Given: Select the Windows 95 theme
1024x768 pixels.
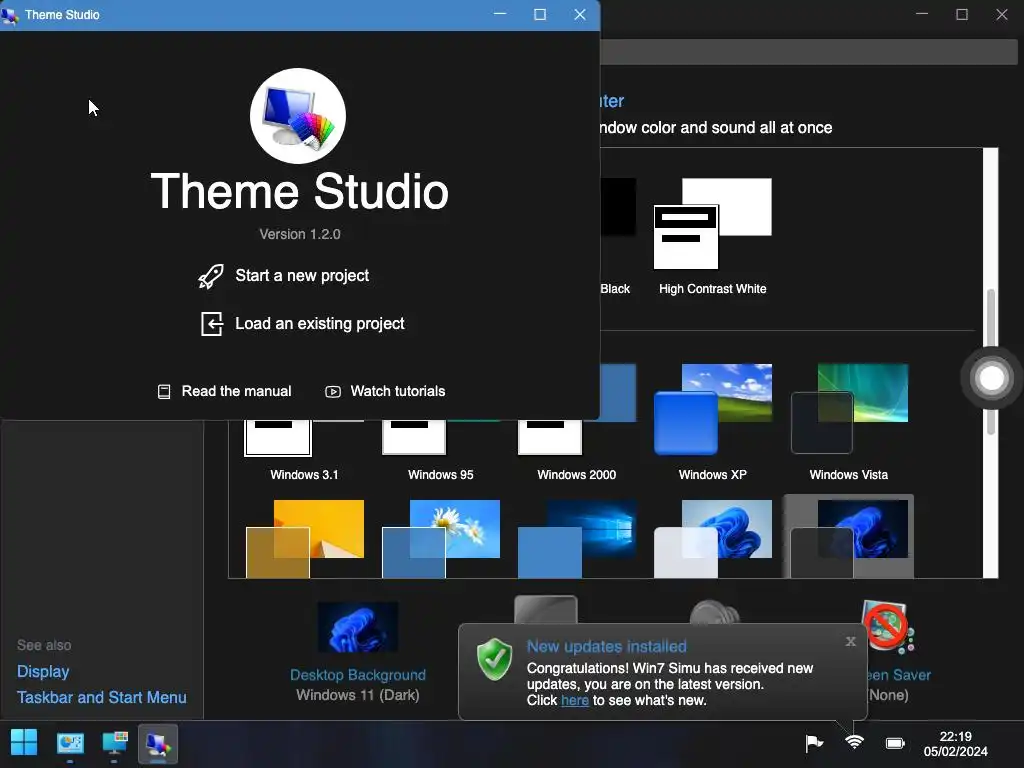Looking at the screenshot, I should click(x=441, y=451).
